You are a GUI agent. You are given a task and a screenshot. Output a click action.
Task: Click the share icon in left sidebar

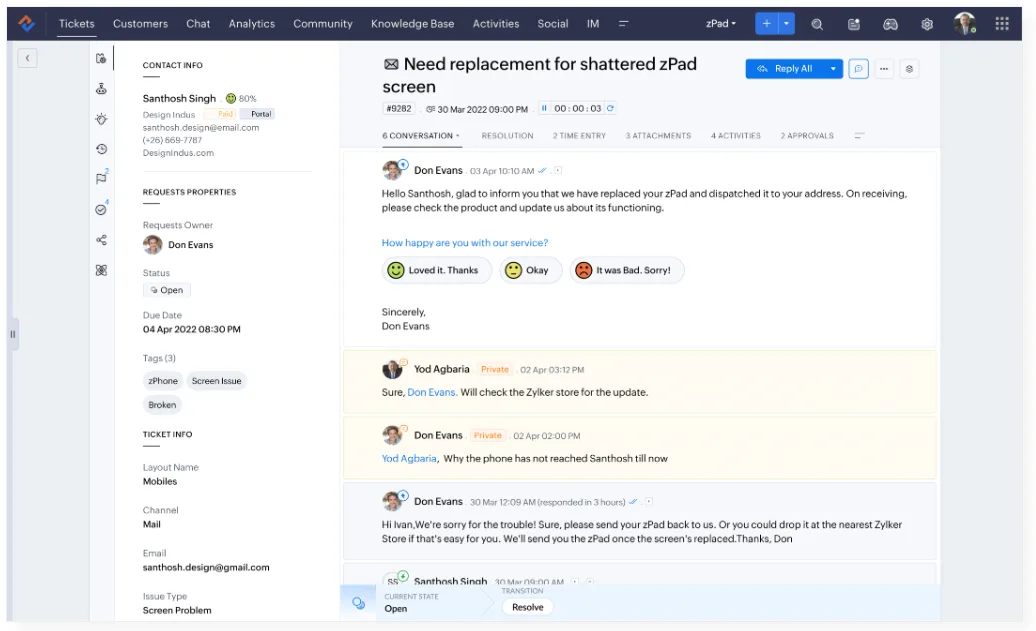pos(101,240)
